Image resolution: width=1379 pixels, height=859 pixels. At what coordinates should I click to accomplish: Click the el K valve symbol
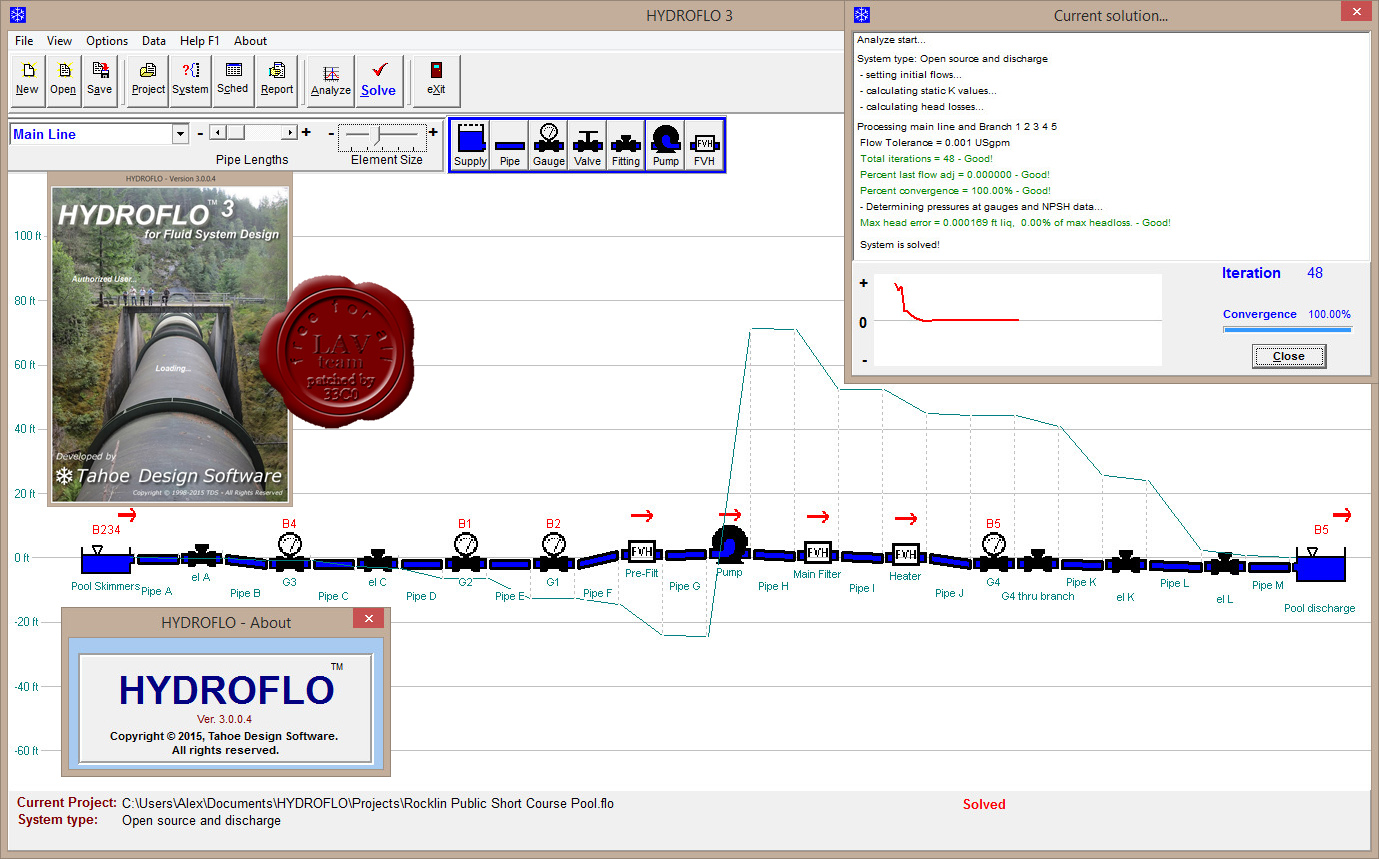1126,563
